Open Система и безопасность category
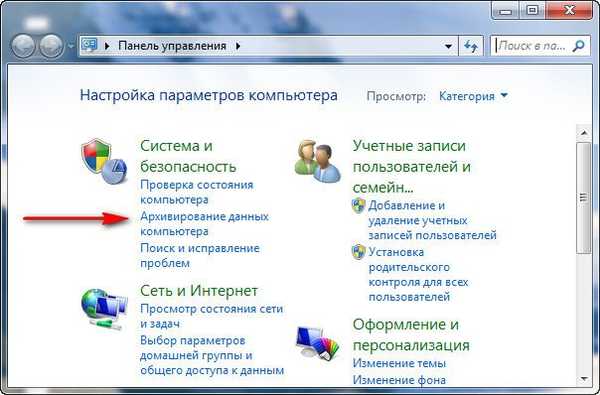The height and width of the screenshot is (395, 600). click(x=188, y=156)
